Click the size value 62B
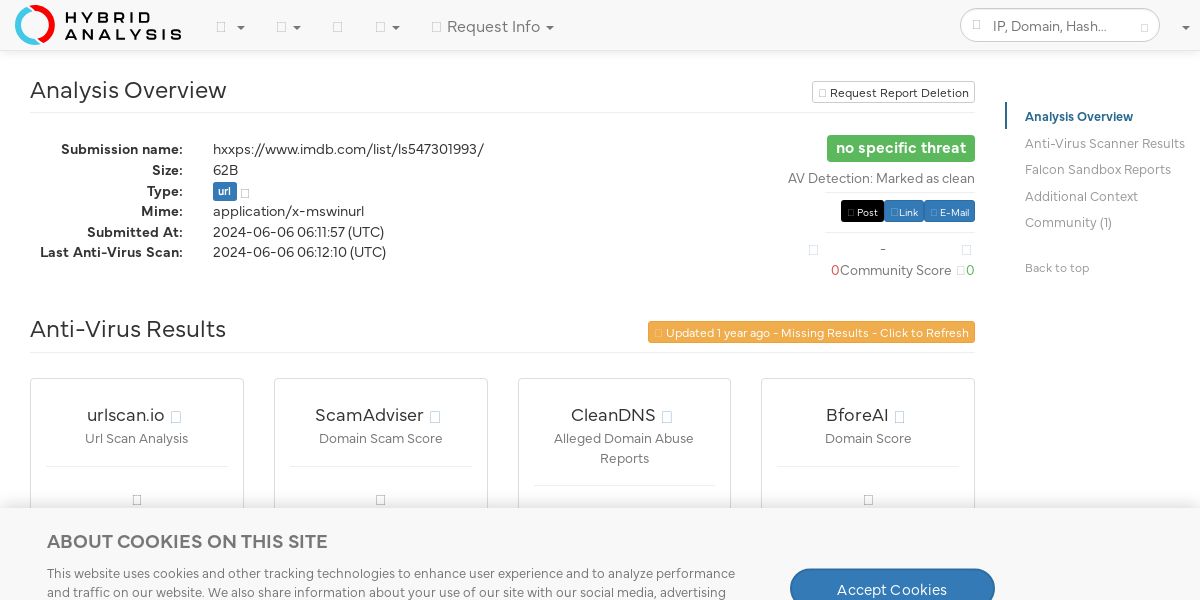The image size is (1200, 600). (226, 170)
